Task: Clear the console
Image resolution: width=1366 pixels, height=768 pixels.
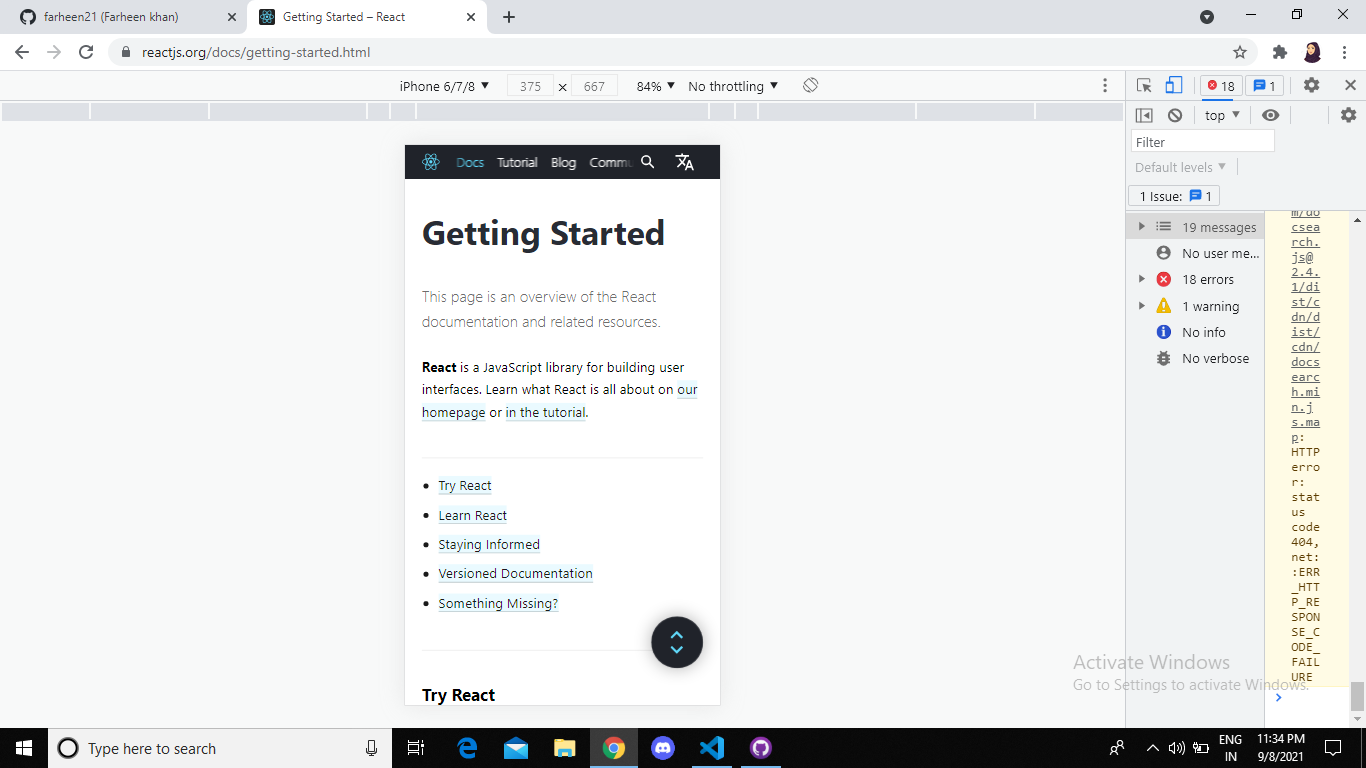Action: [1175, 115]
